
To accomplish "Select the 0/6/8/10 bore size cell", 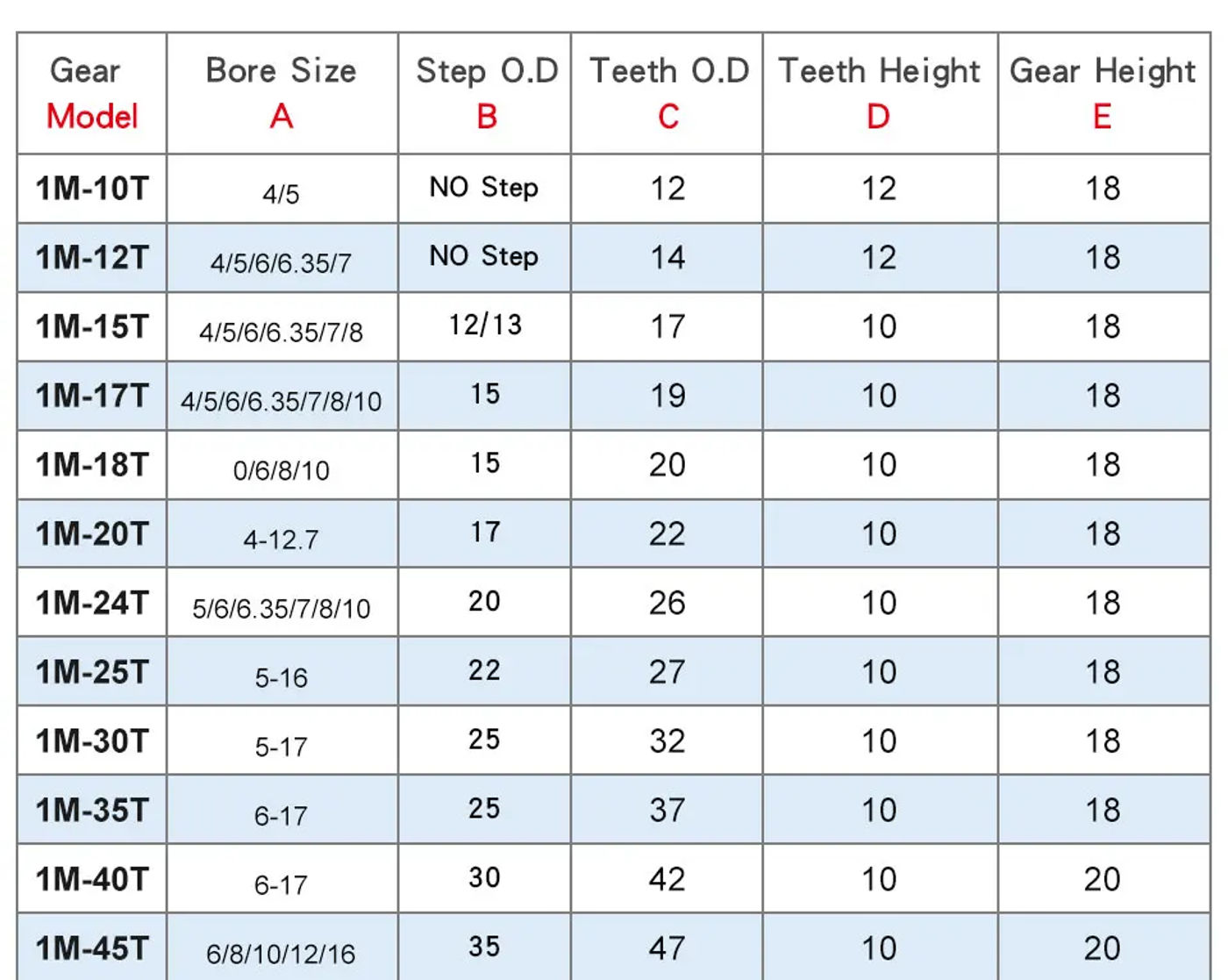I will pyautogui.click(x=282, y=465).
